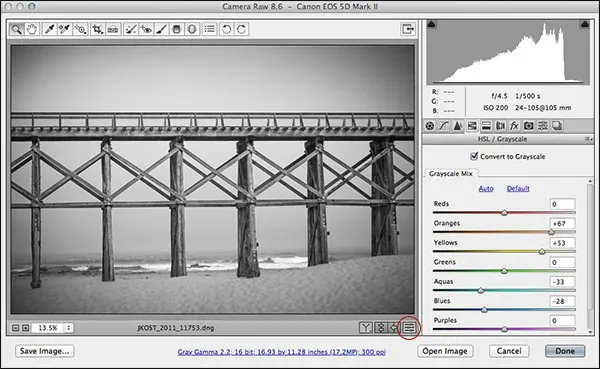Click the Default grayscale mix link
This screenshot has width=600, height=369.
[518, 188]
